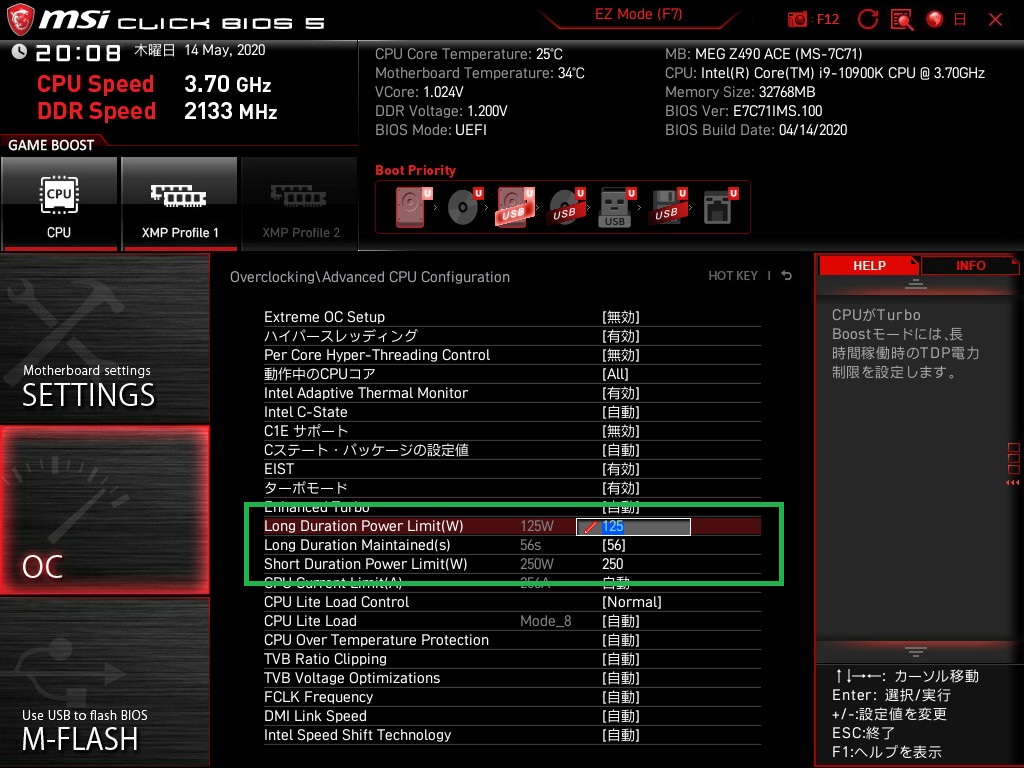
Task: Click the BIOS Ver: E7C71IMS.100 text
Action: 743,111
